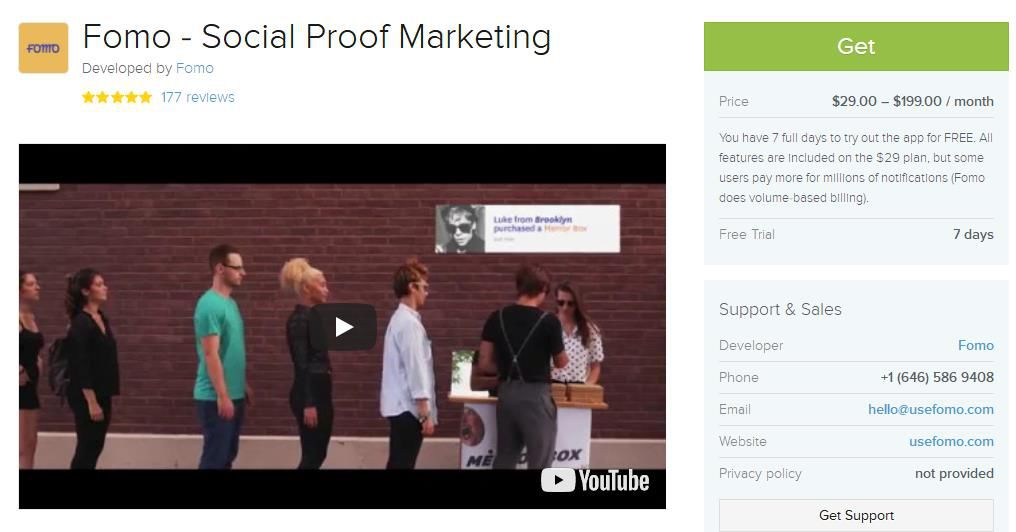This screenshot has height=532, width=1016.
Task: Open the YouTube logo in the video
Action: 595,481
